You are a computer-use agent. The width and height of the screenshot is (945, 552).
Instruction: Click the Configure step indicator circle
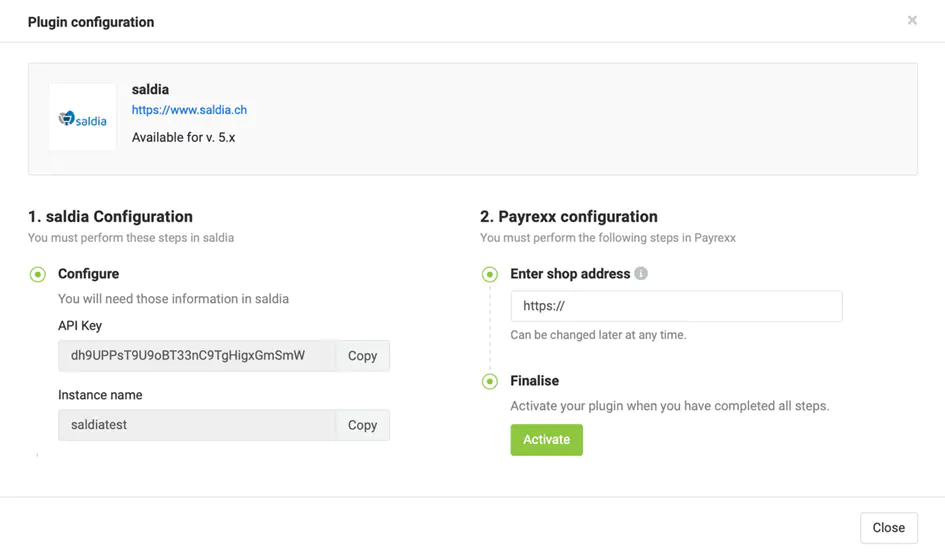coord(38,274)
